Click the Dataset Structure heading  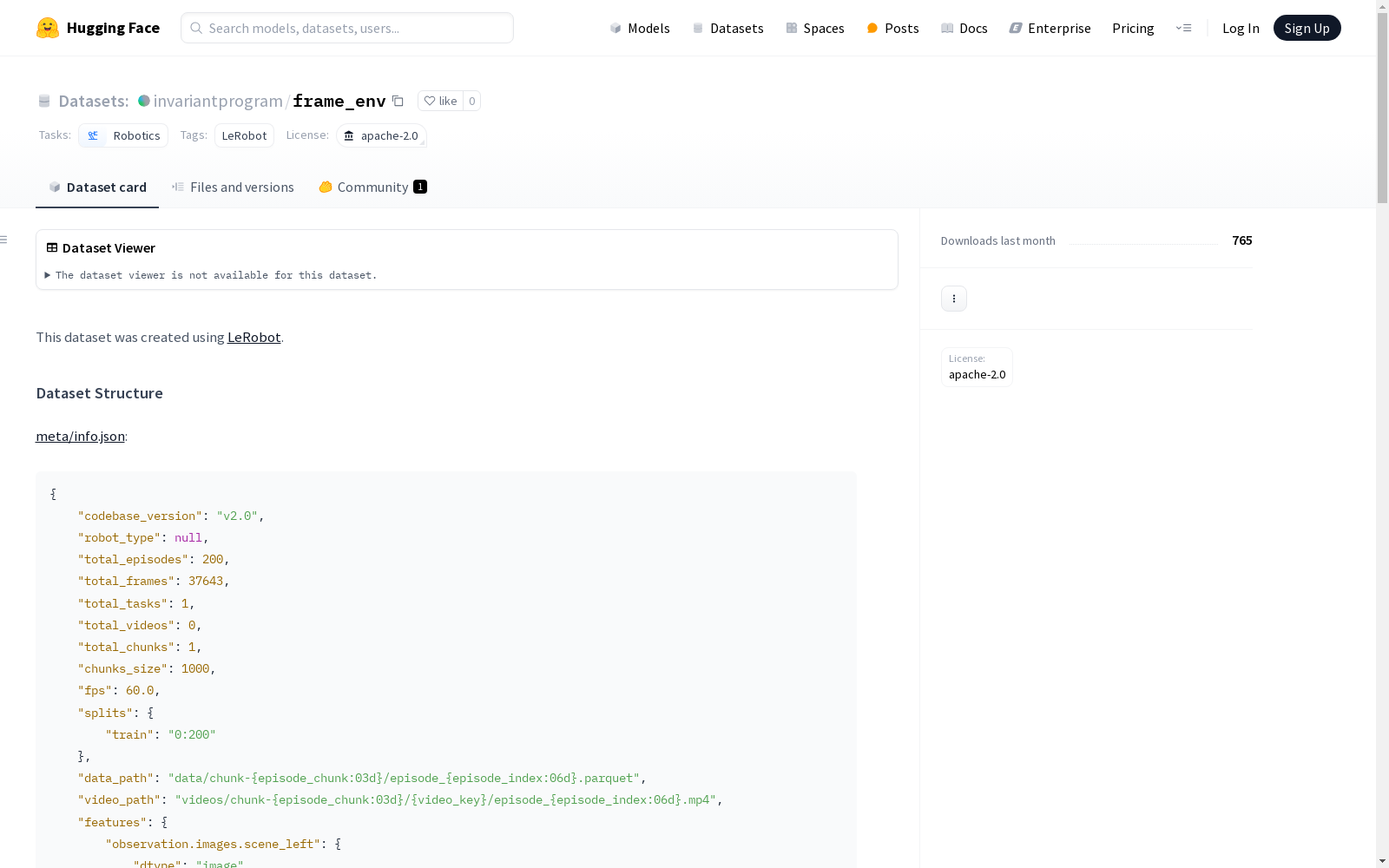(99, 393)
